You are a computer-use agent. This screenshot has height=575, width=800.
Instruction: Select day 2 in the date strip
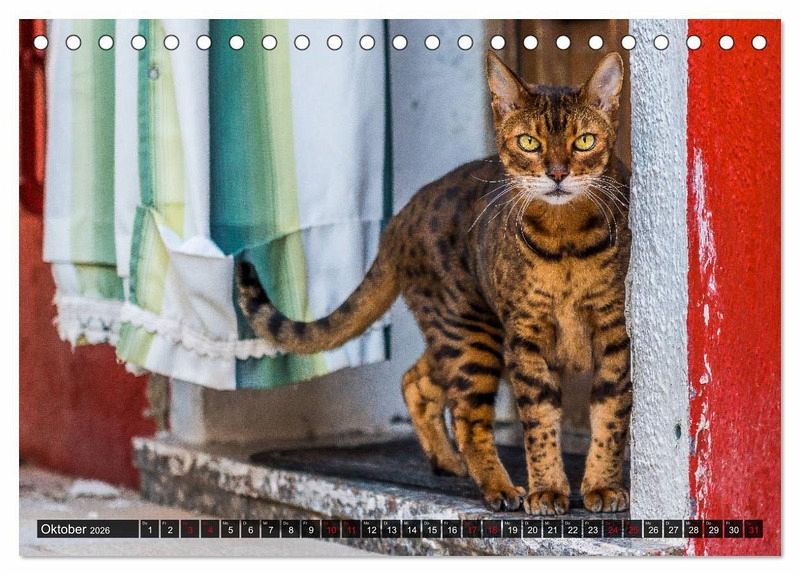pos(170,529)
